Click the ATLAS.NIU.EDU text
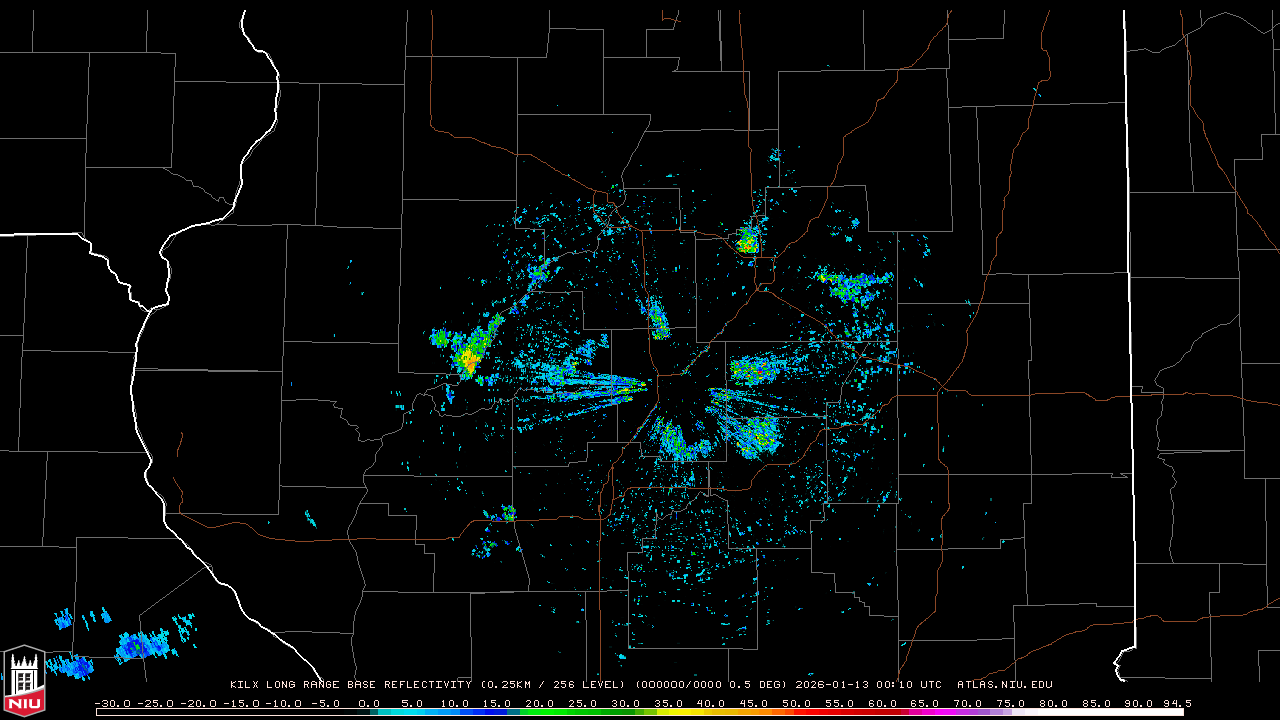1280x720 pixels. click(1004, 685)
